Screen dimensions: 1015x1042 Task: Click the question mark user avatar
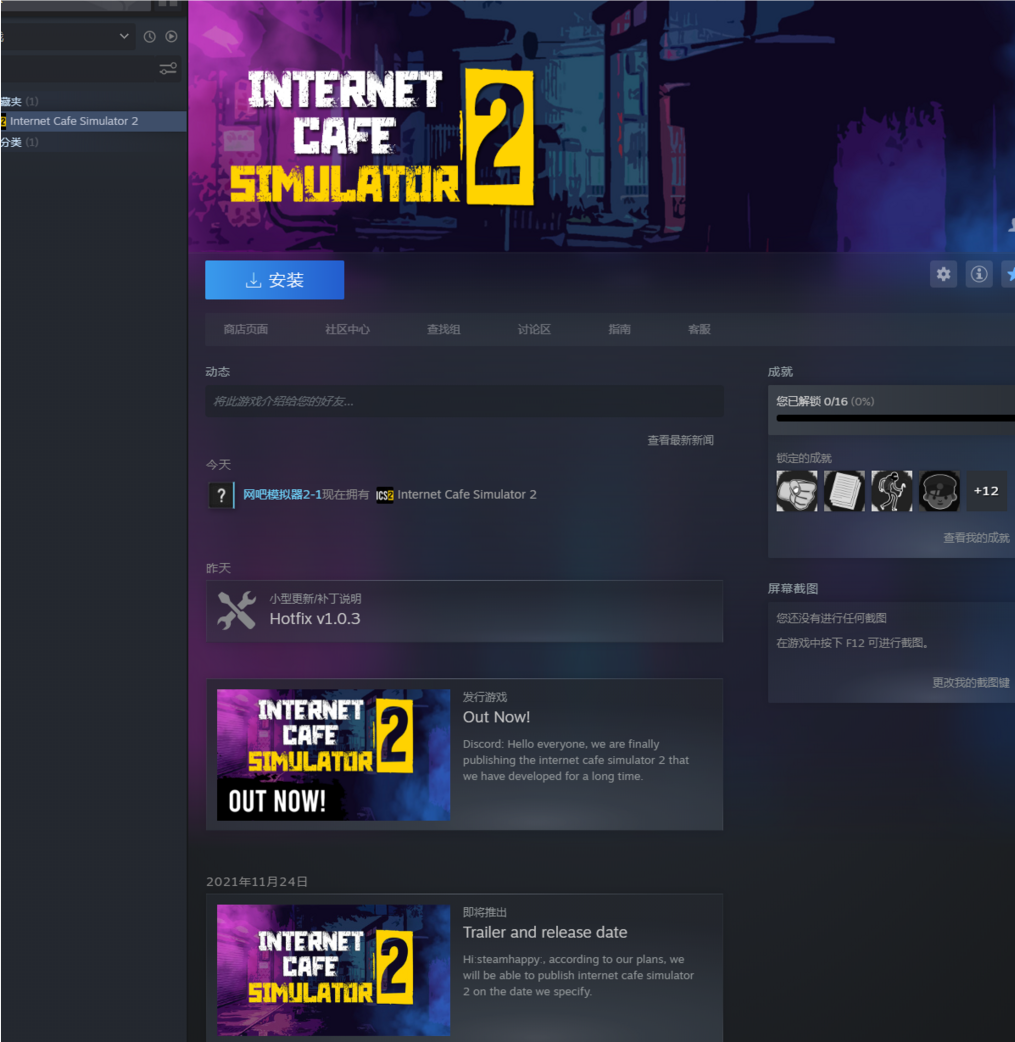point(221,495)
